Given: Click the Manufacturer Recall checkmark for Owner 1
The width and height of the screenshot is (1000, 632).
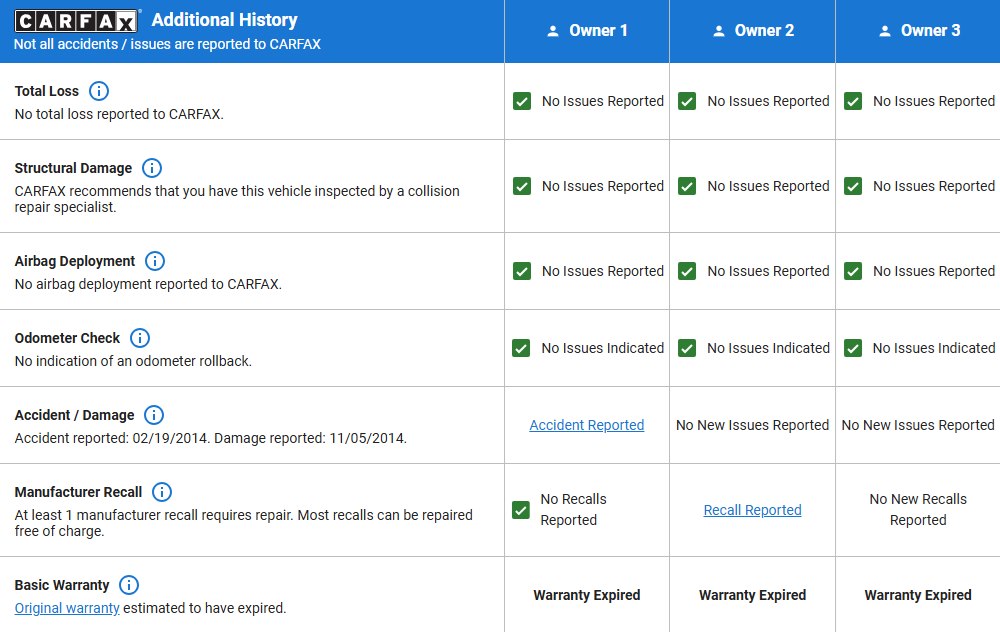Looking at the screenshot, I should pyautogui.click(x=520, y=510).
